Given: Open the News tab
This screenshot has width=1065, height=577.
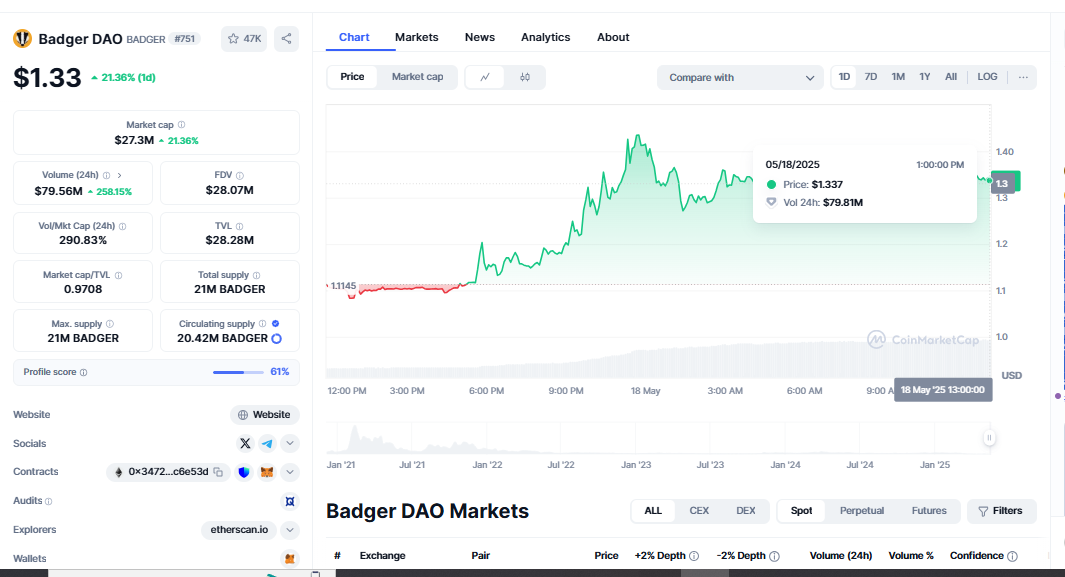Looking at the screenshot, I should click(480, 37).
